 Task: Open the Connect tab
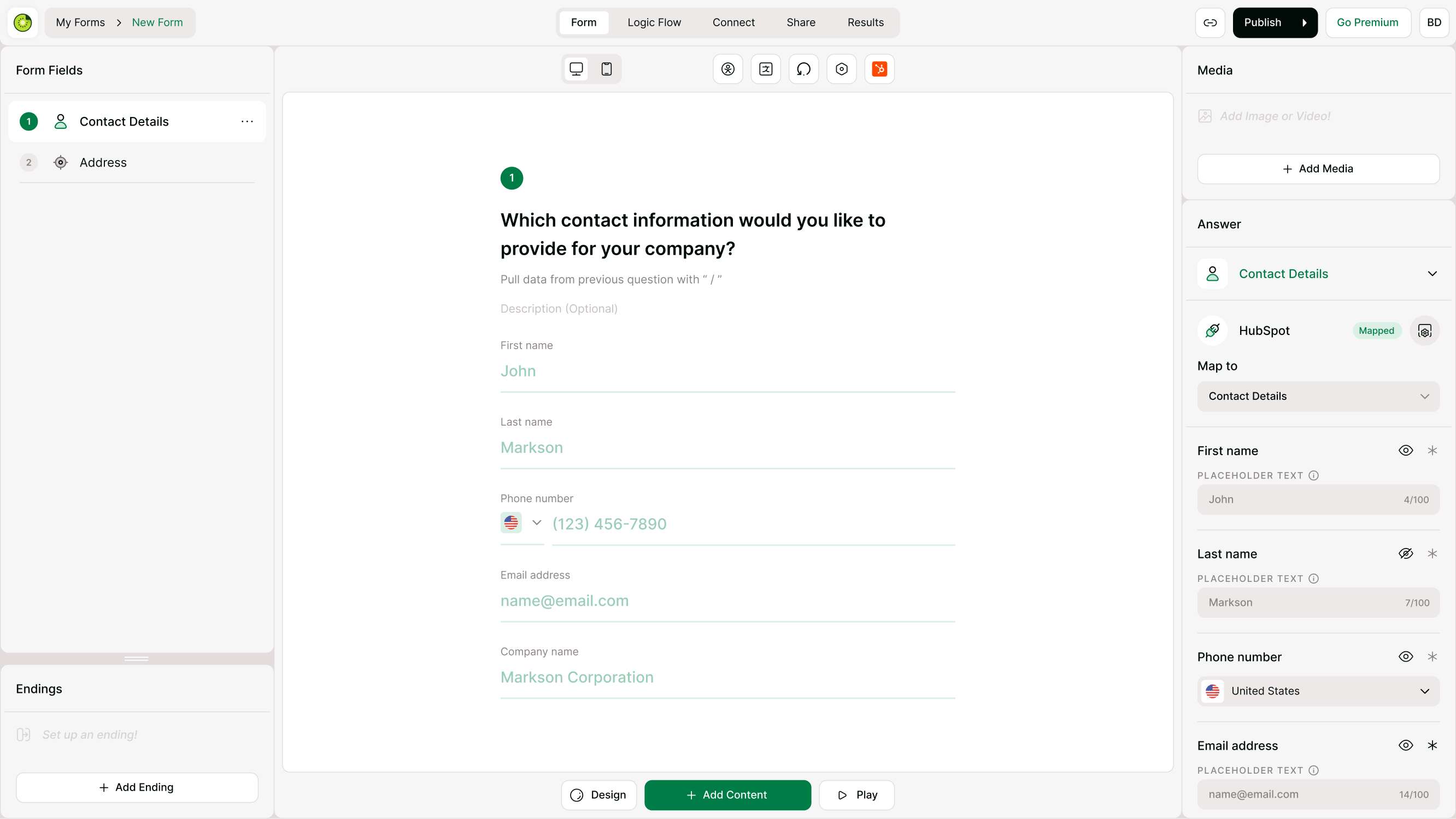tap(733, 22)
